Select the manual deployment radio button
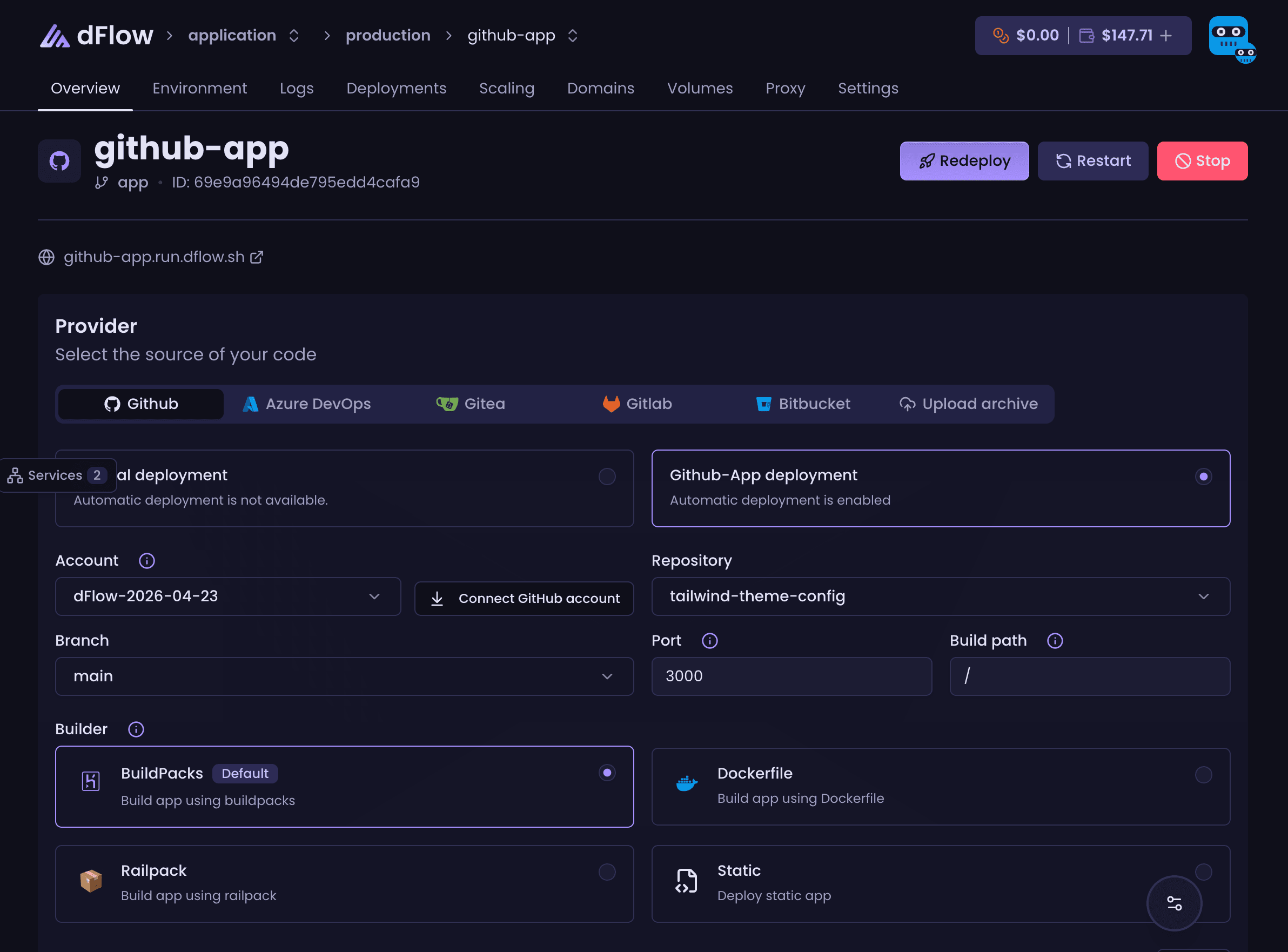This screenshot has width=1288, height=952. point(607,477)
